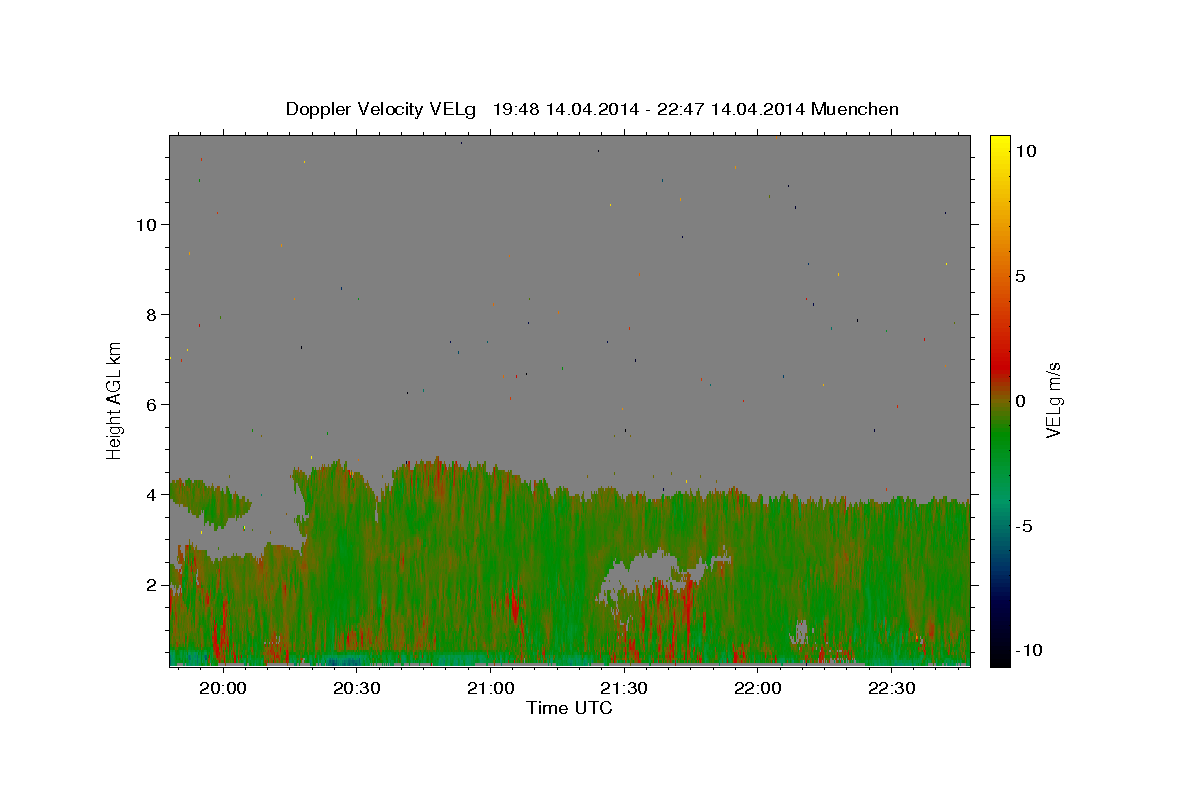1200x800 pixels.
Task: Click the colorbar value -5 label
Action: point(1024,526)
